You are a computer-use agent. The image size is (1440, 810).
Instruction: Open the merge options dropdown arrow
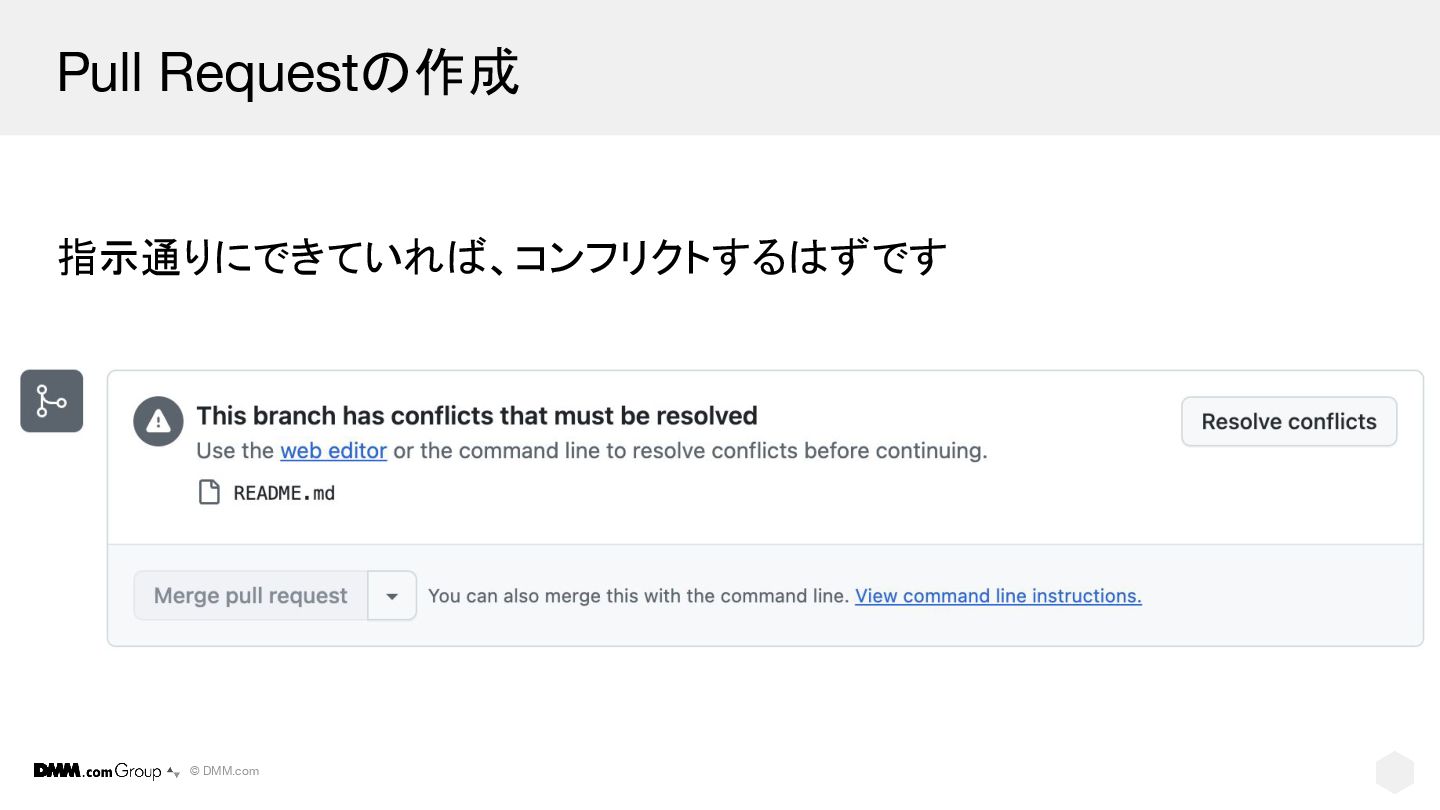coord(392,596)
